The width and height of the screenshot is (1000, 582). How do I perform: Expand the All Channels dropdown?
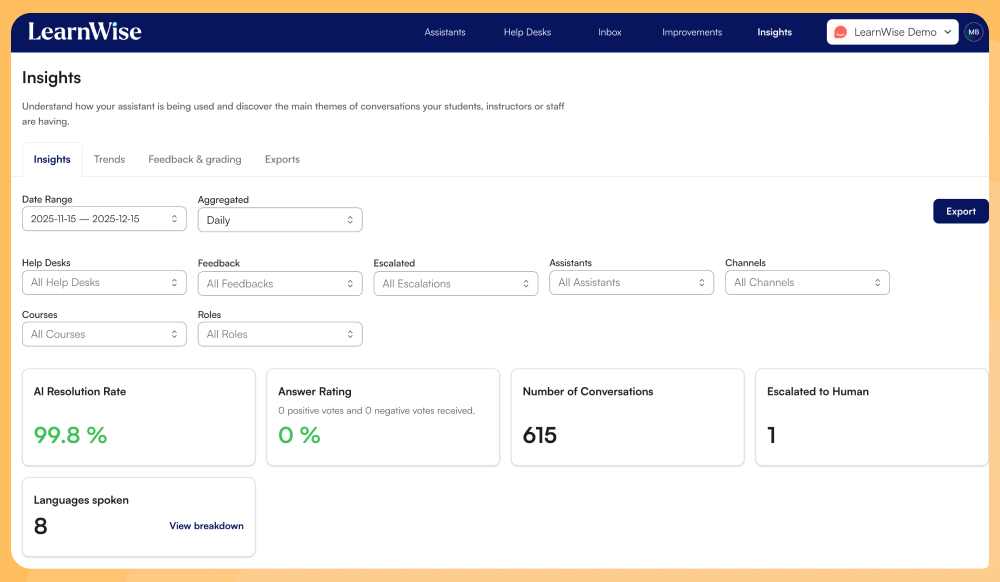pyautogui.click(x=806, y=283)
